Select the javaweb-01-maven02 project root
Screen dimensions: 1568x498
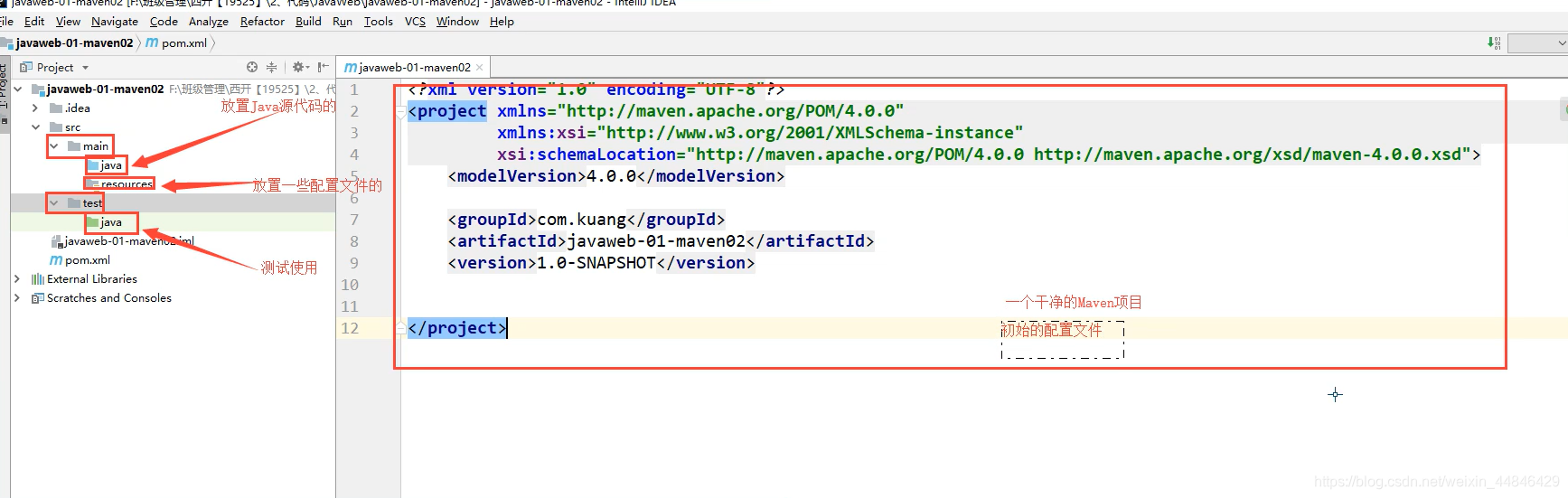[x=105, y=89]
